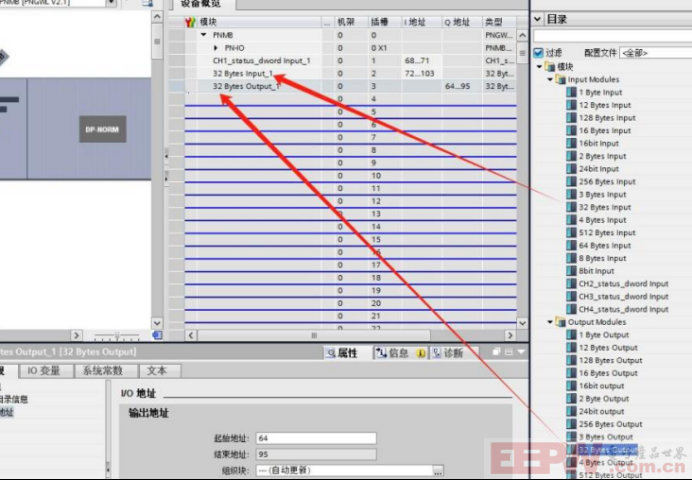Click the Output Modules folder icon
This screenshot has height=480, width=692.
pos(560,322)
